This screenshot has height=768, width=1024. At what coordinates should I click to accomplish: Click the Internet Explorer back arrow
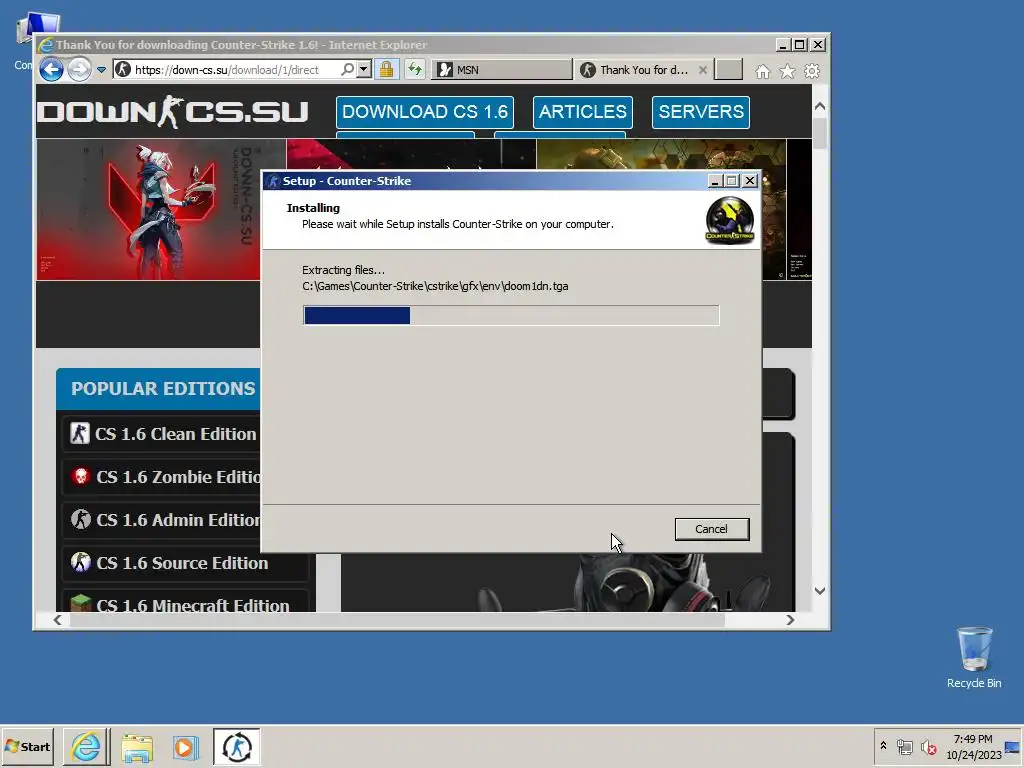(51, 69)
